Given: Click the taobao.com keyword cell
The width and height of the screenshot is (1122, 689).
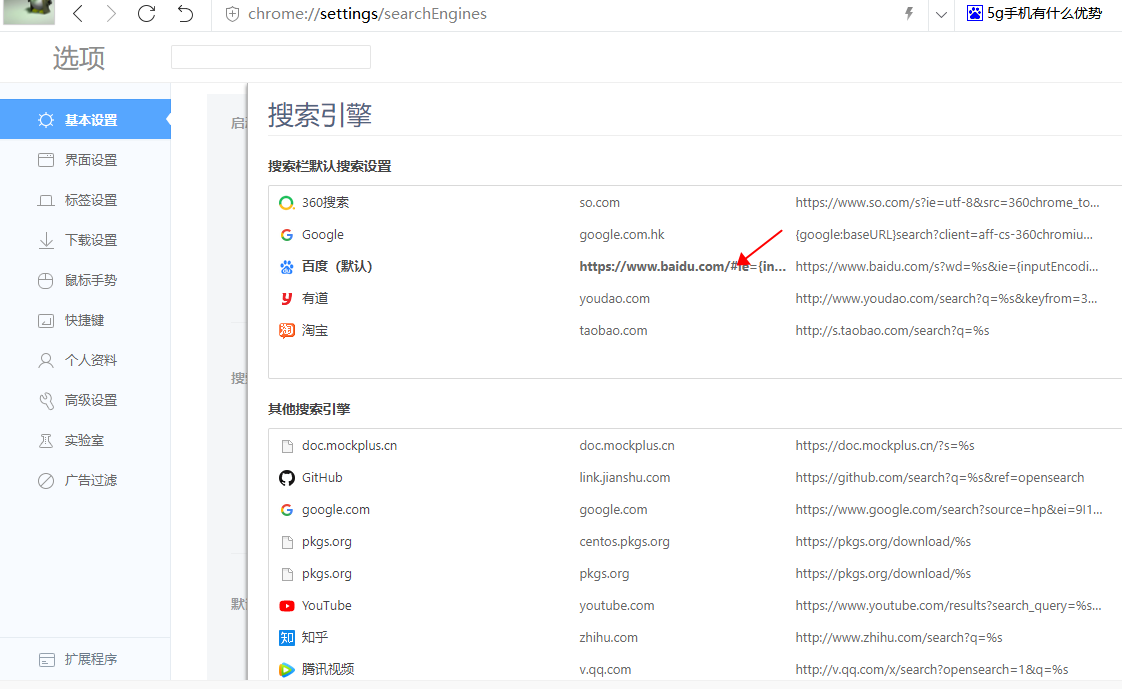Looking at the screenshot, I should click(x=613, y=331).
